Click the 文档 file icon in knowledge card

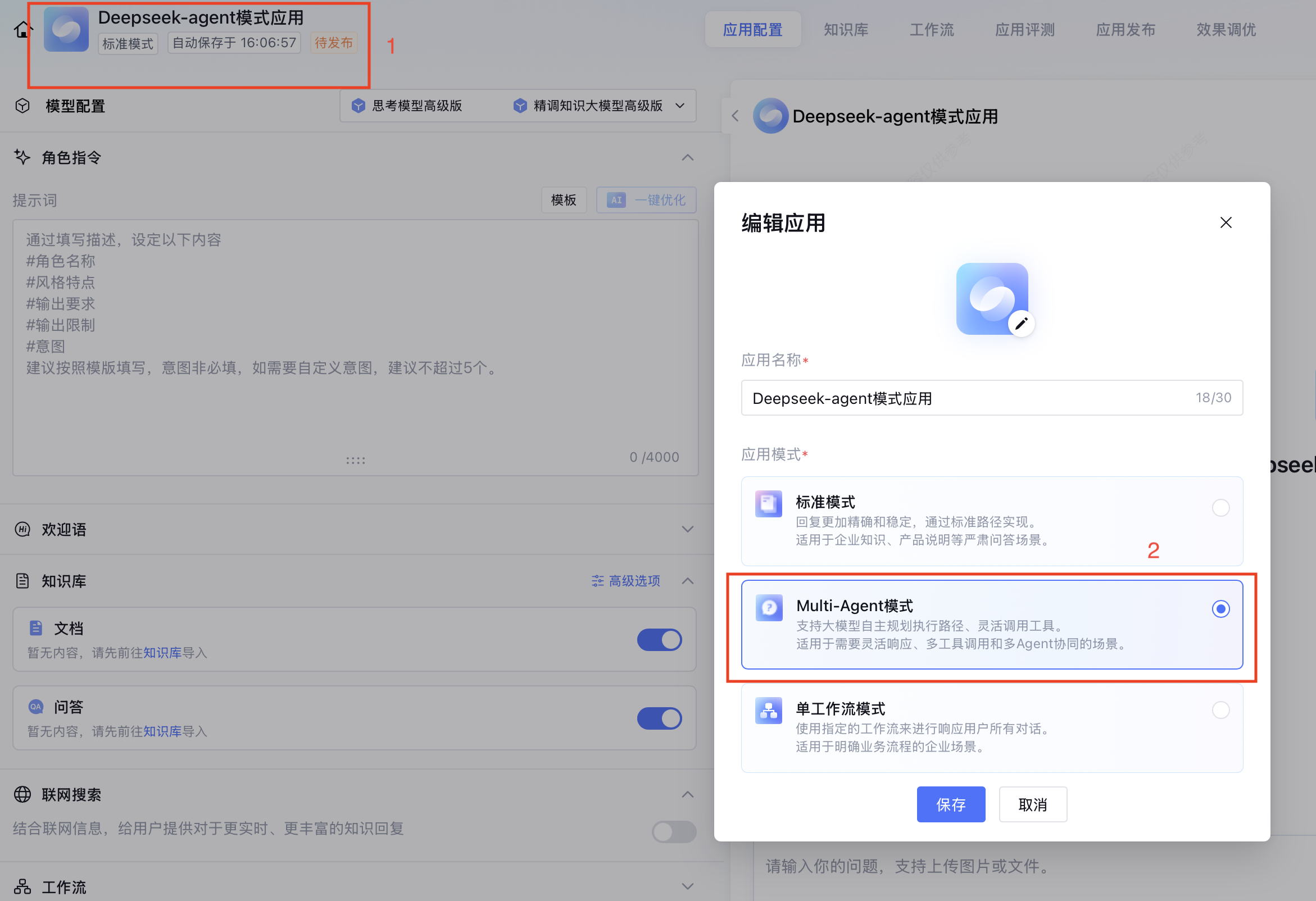[35, 627]
